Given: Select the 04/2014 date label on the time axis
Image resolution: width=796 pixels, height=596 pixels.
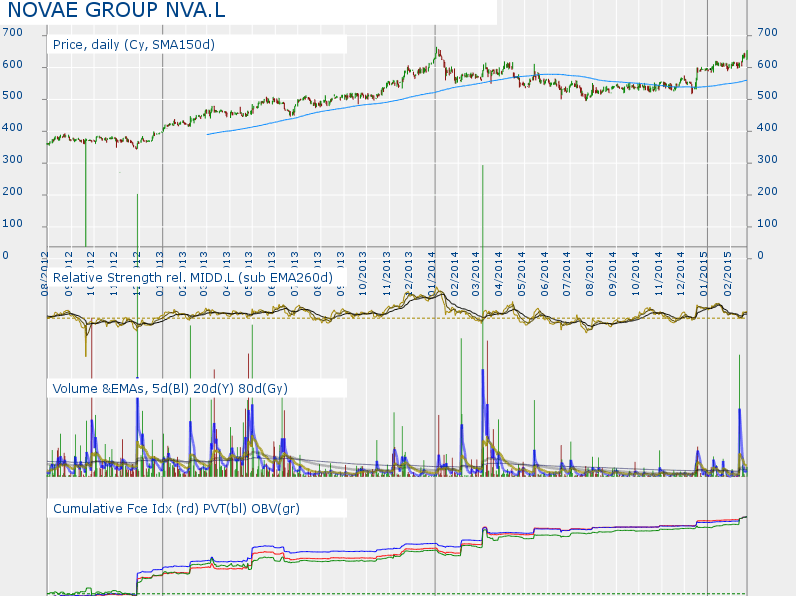Looking at the screenshot, I should pyautogui.click(x=499, y=274).
